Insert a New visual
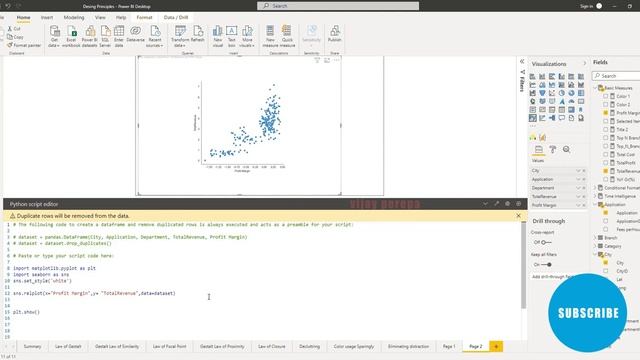Screen dimensions: 640x360 218,36
